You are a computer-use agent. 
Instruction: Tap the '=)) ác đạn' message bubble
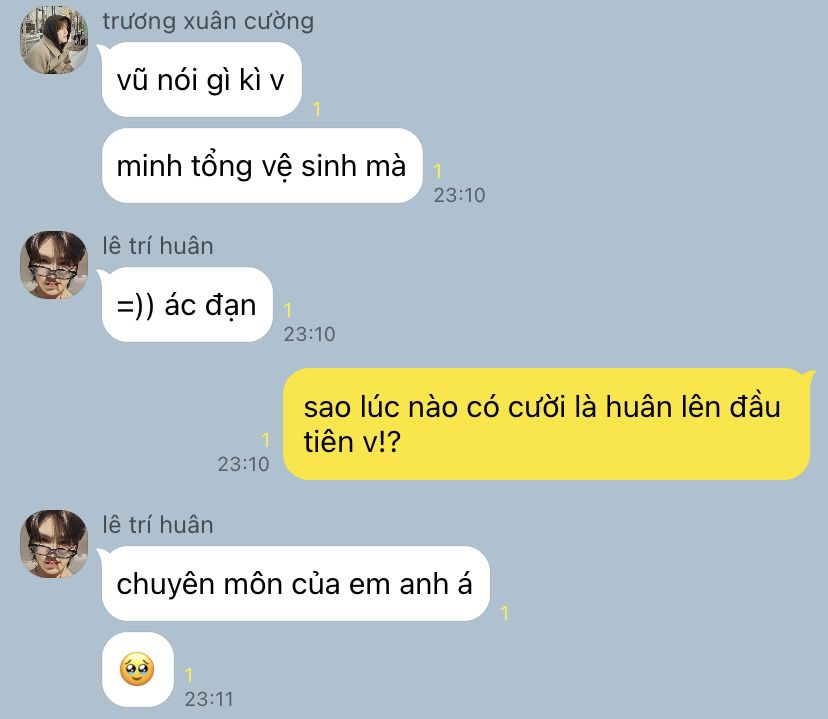[187, 305]
